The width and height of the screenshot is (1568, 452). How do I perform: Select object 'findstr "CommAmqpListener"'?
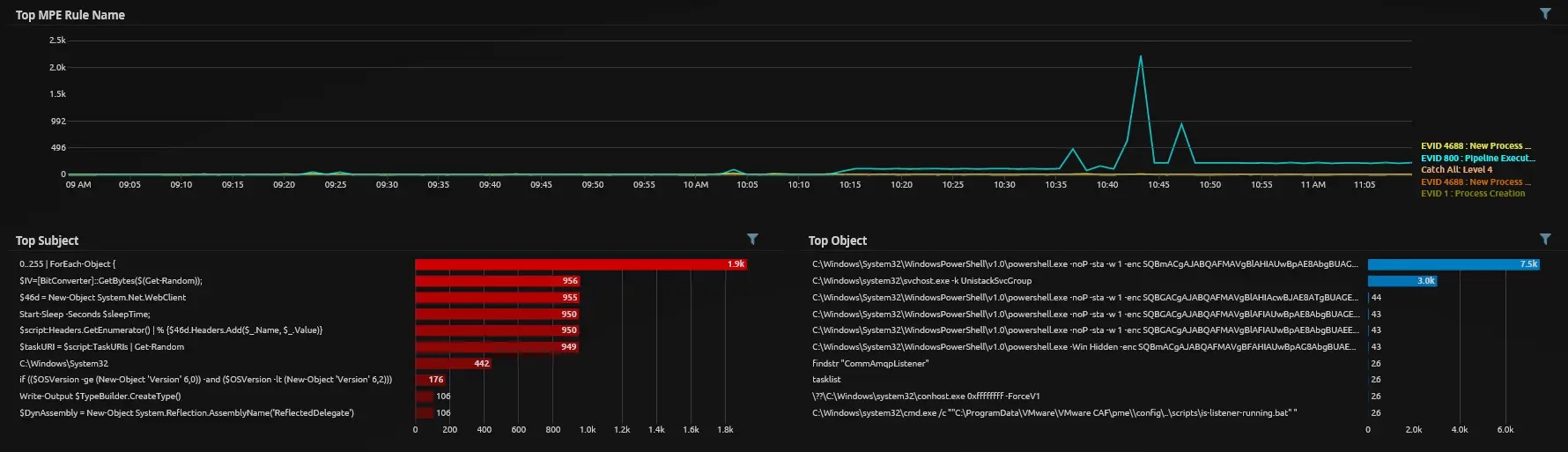click(x=870, y=364)
